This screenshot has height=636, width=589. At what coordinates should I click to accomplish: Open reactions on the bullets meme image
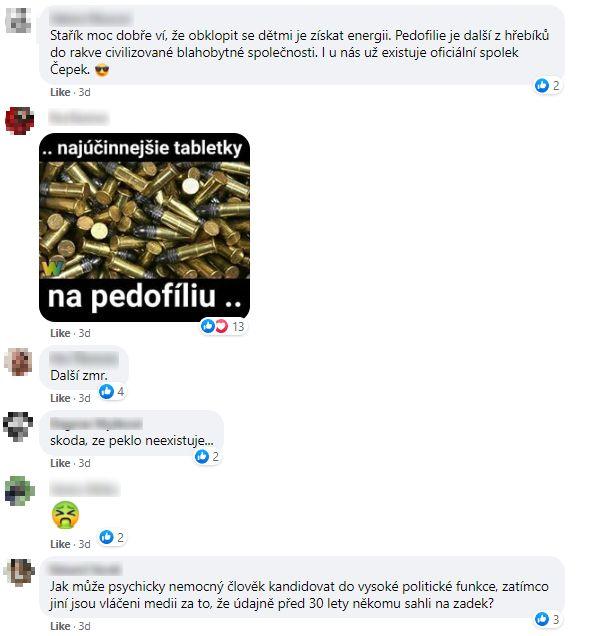(223, 326)
